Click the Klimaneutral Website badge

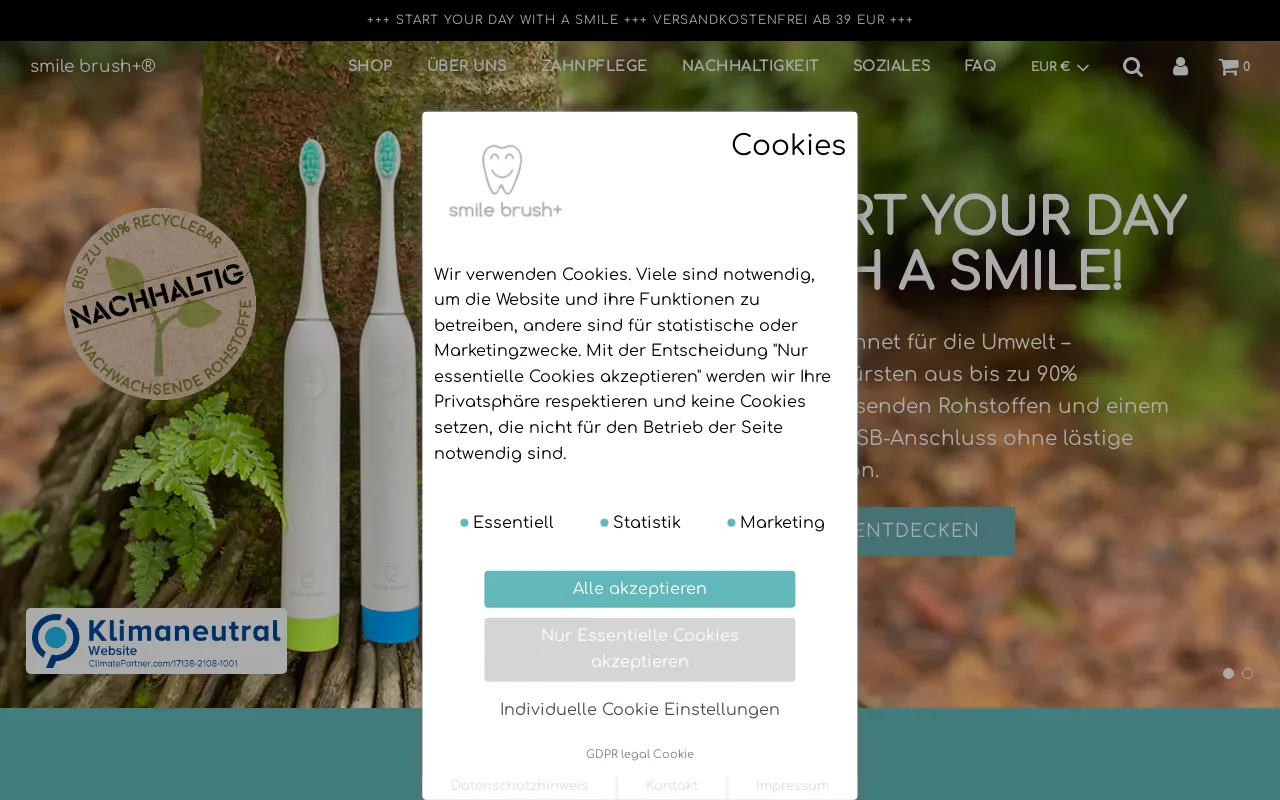(x=156, y=641)
